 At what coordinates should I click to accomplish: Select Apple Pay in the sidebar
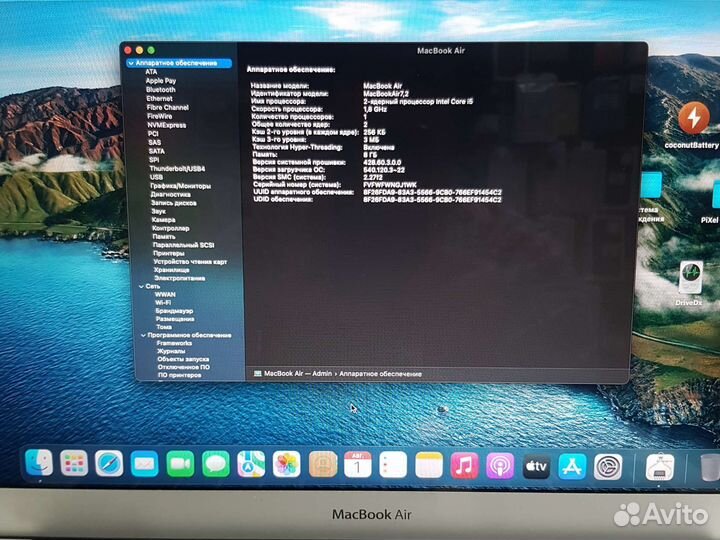coord(161,80)
